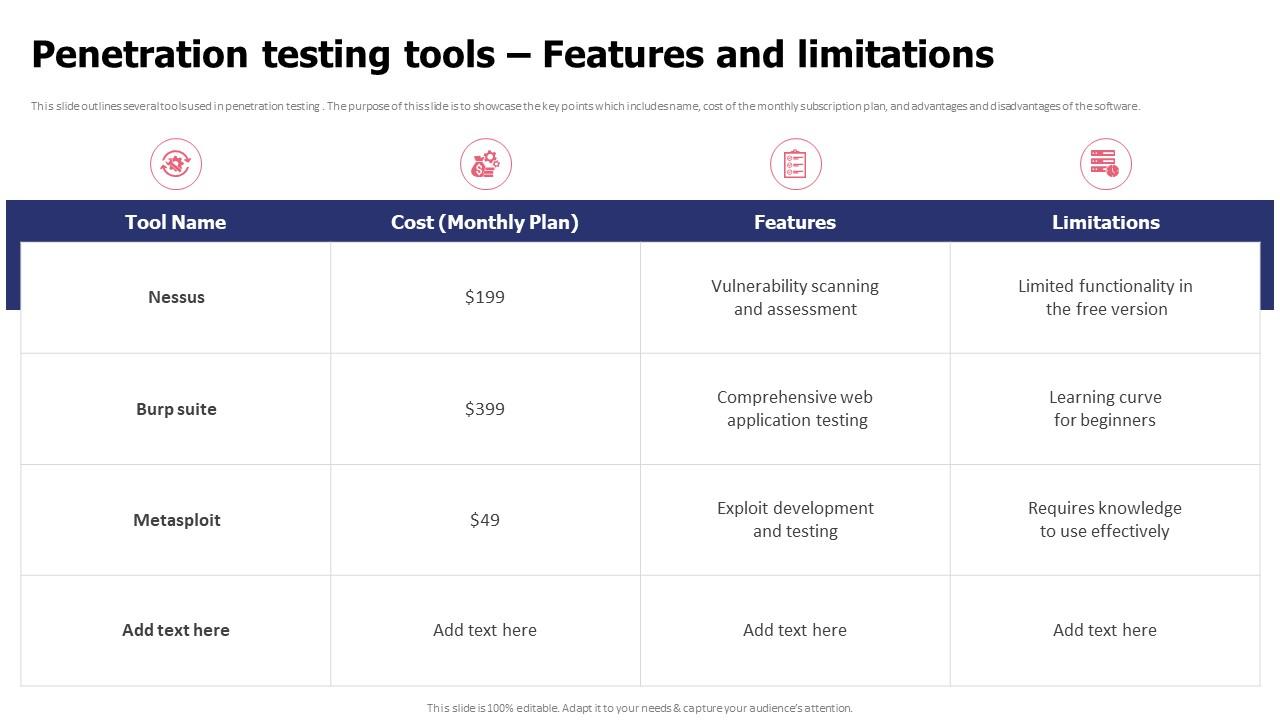Click the Comprehensive web application testing text
The width and height of the screenshot is (1280, 720).
pos(795,409)
